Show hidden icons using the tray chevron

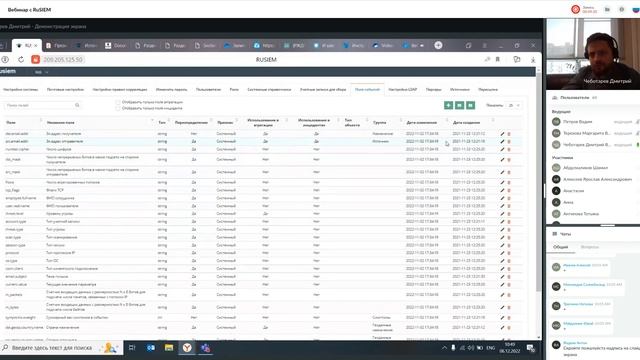444,348
